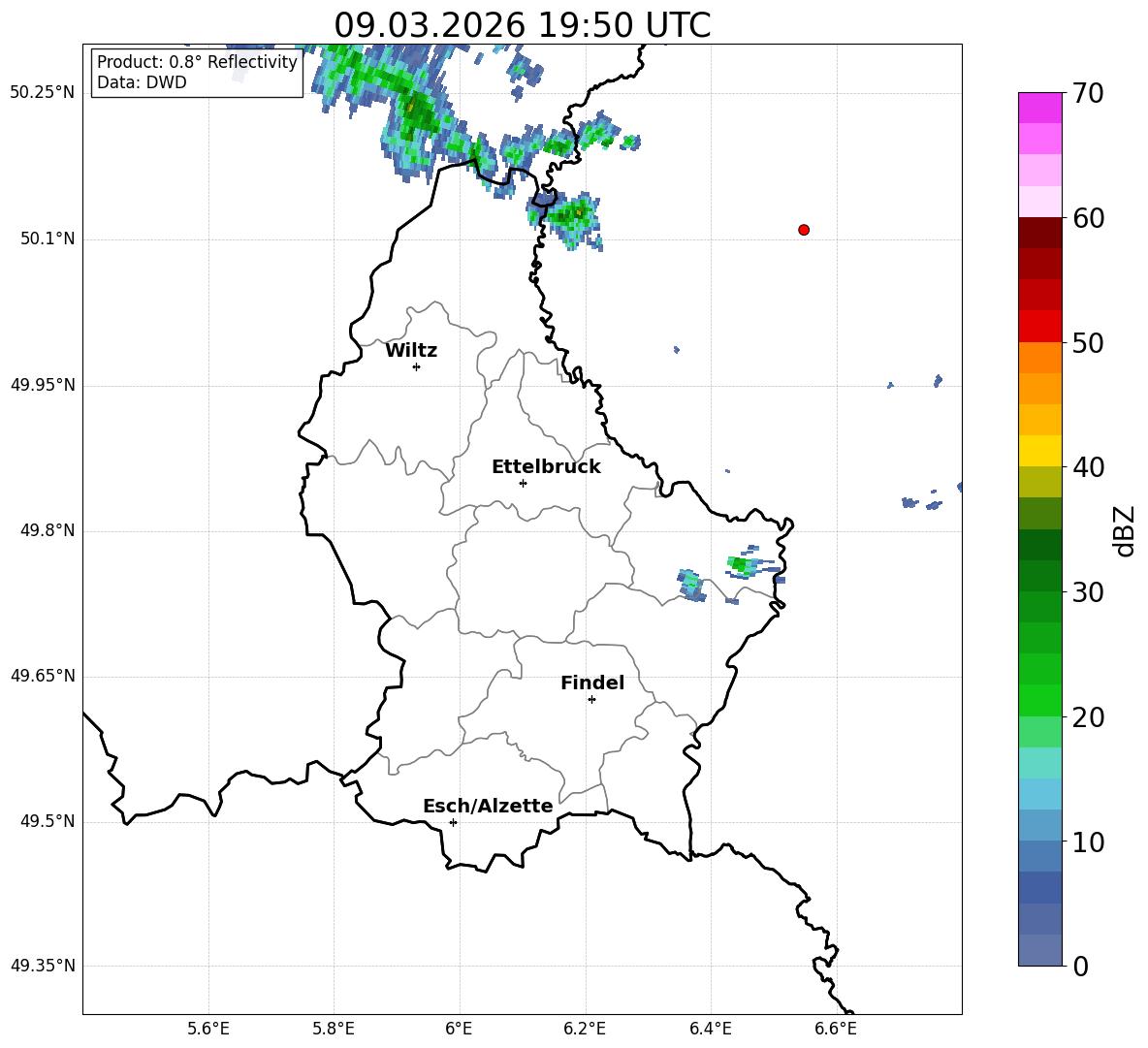The image size is (1148, 1048).
Task: Click the Product 0.8° Reflectivity text
Action: (197, 62)
